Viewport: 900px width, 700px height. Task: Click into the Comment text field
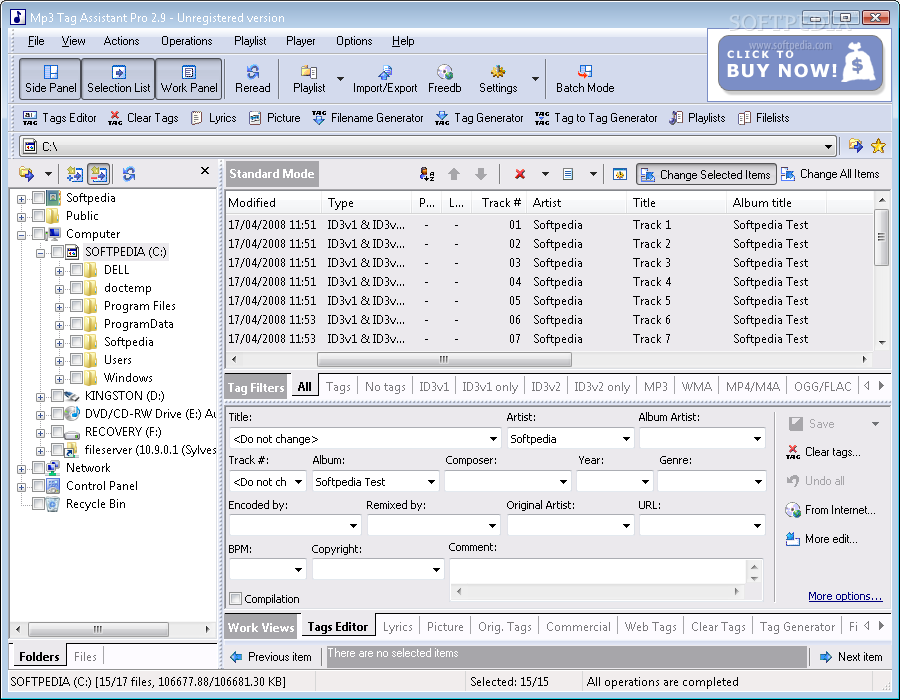(598, 571)
